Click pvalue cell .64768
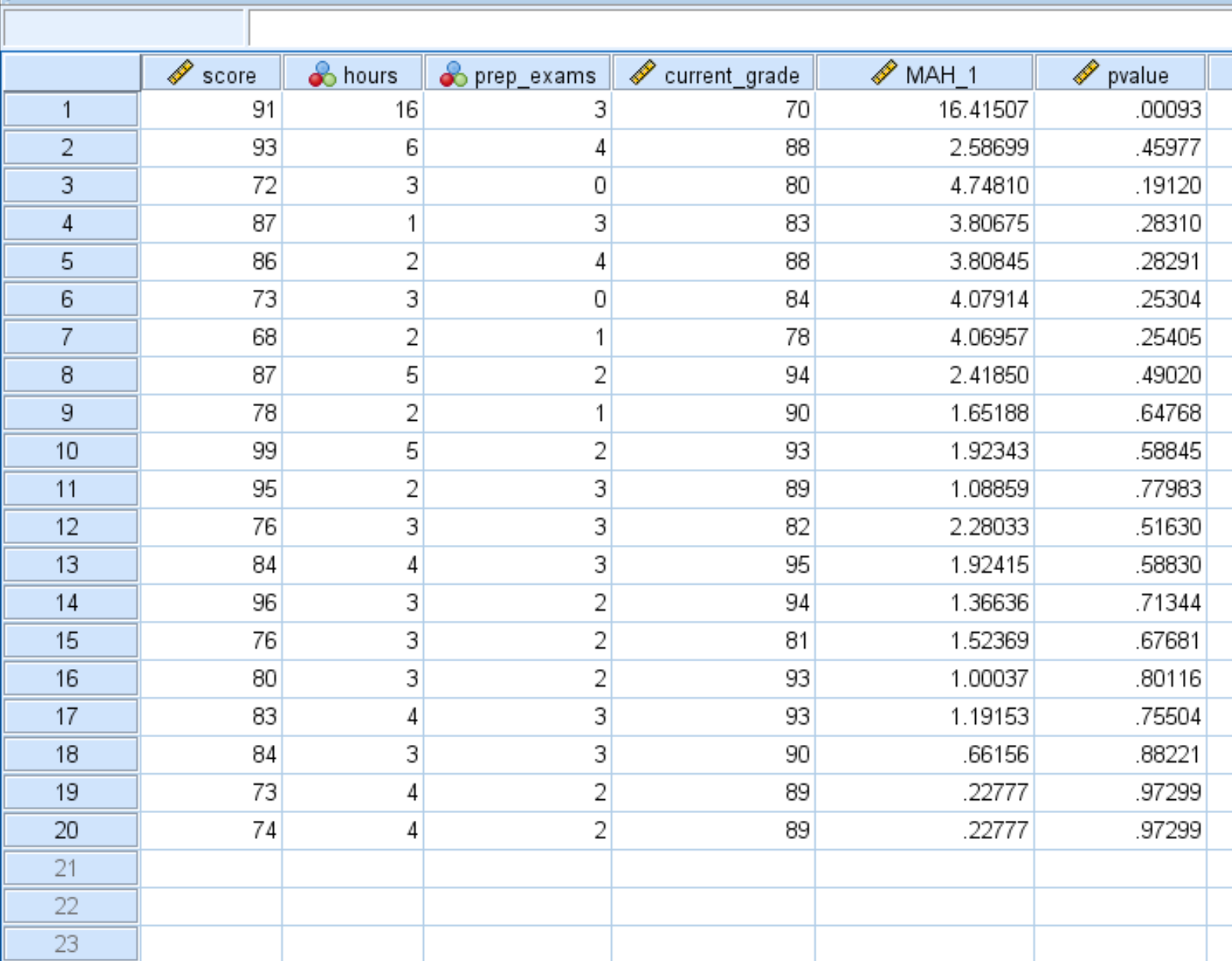Screen dimensions: 1232x961 point(1120,413)
